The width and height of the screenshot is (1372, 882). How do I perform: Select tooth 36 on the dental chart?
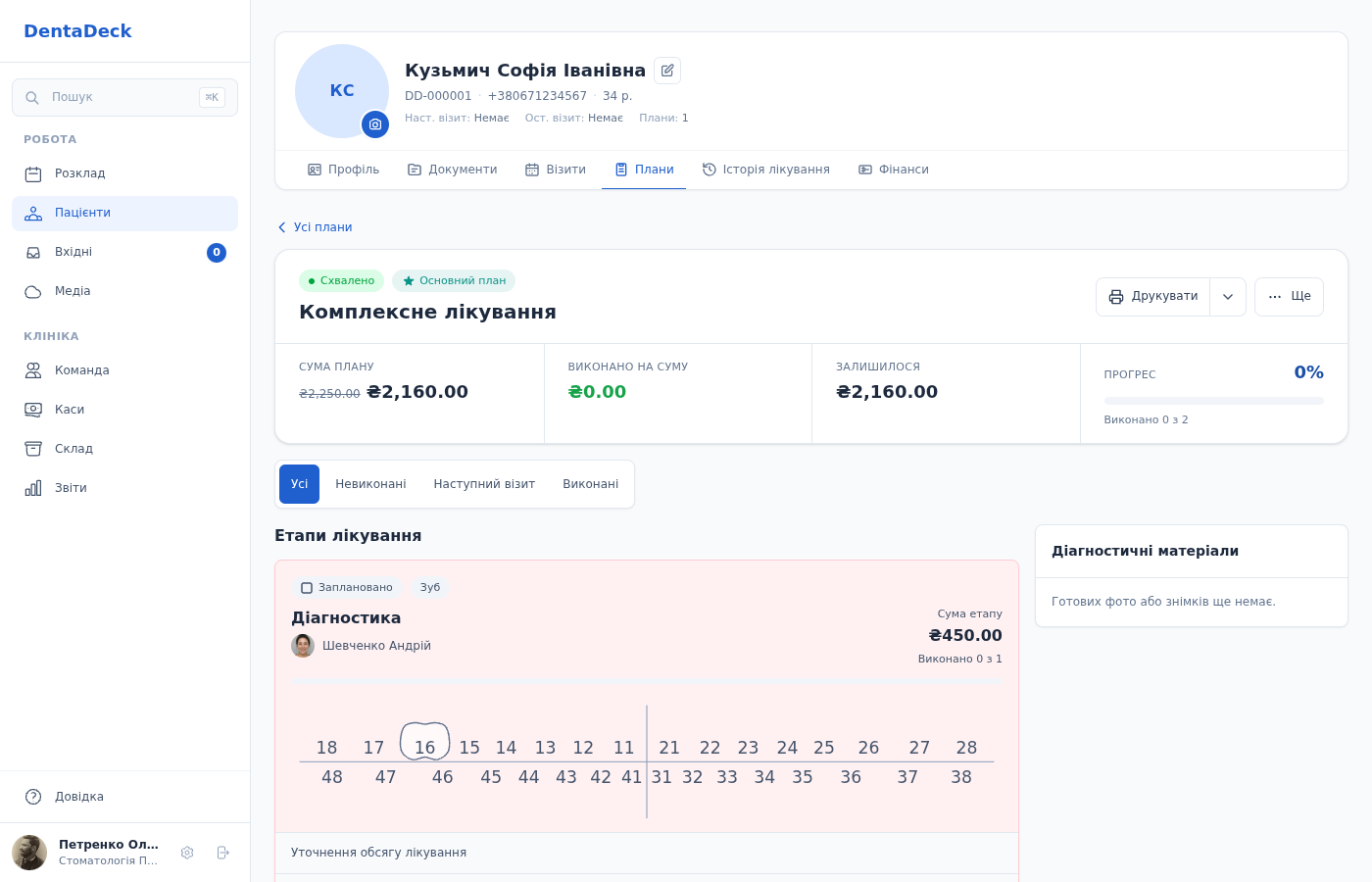851,777
